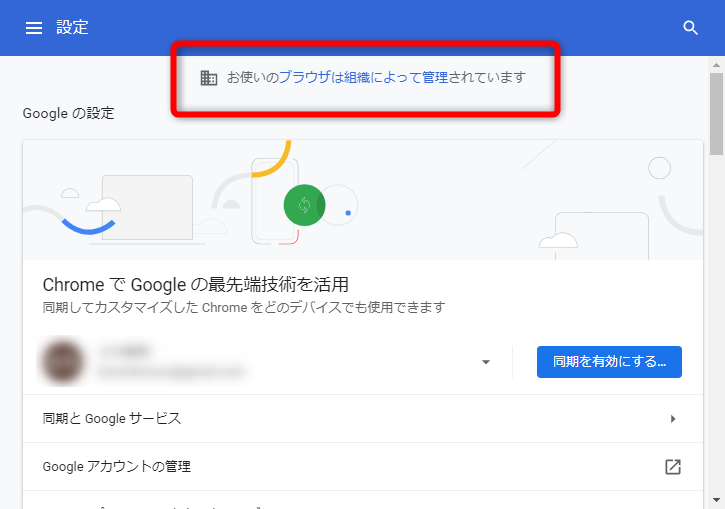Click the organization building icon
The width and height of the screenshot is (725, 509).
[209, 78]
